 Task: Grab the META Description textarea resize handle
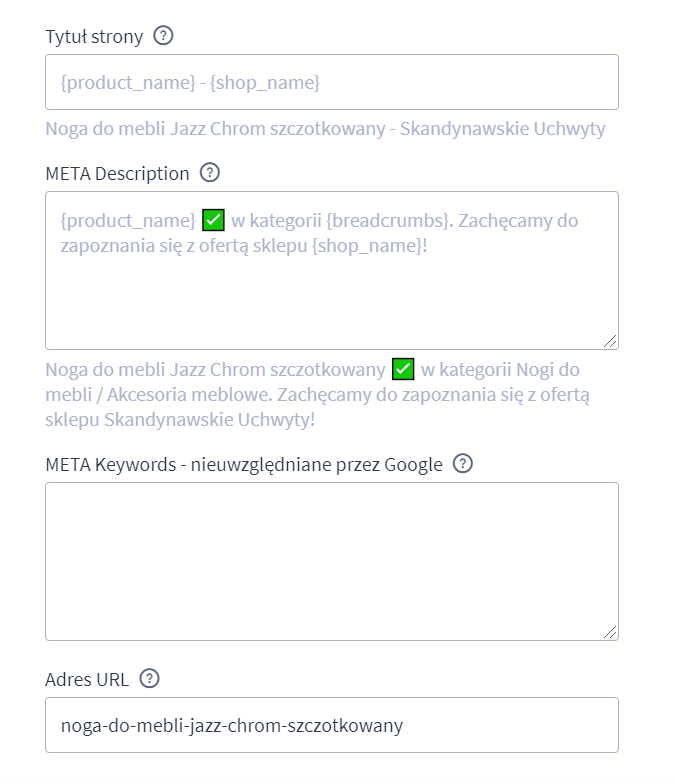point(610,341)
